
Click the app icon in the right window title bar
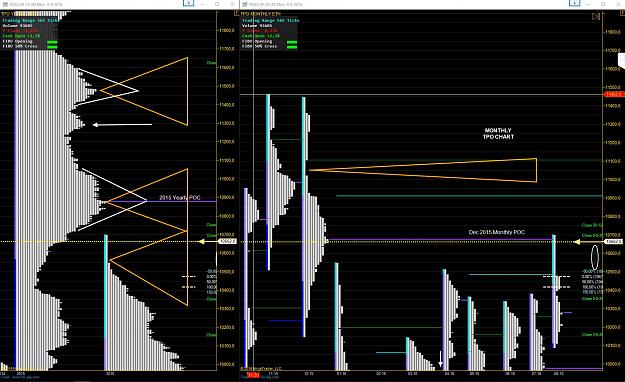pyautogui.click(x=244, y=4)
